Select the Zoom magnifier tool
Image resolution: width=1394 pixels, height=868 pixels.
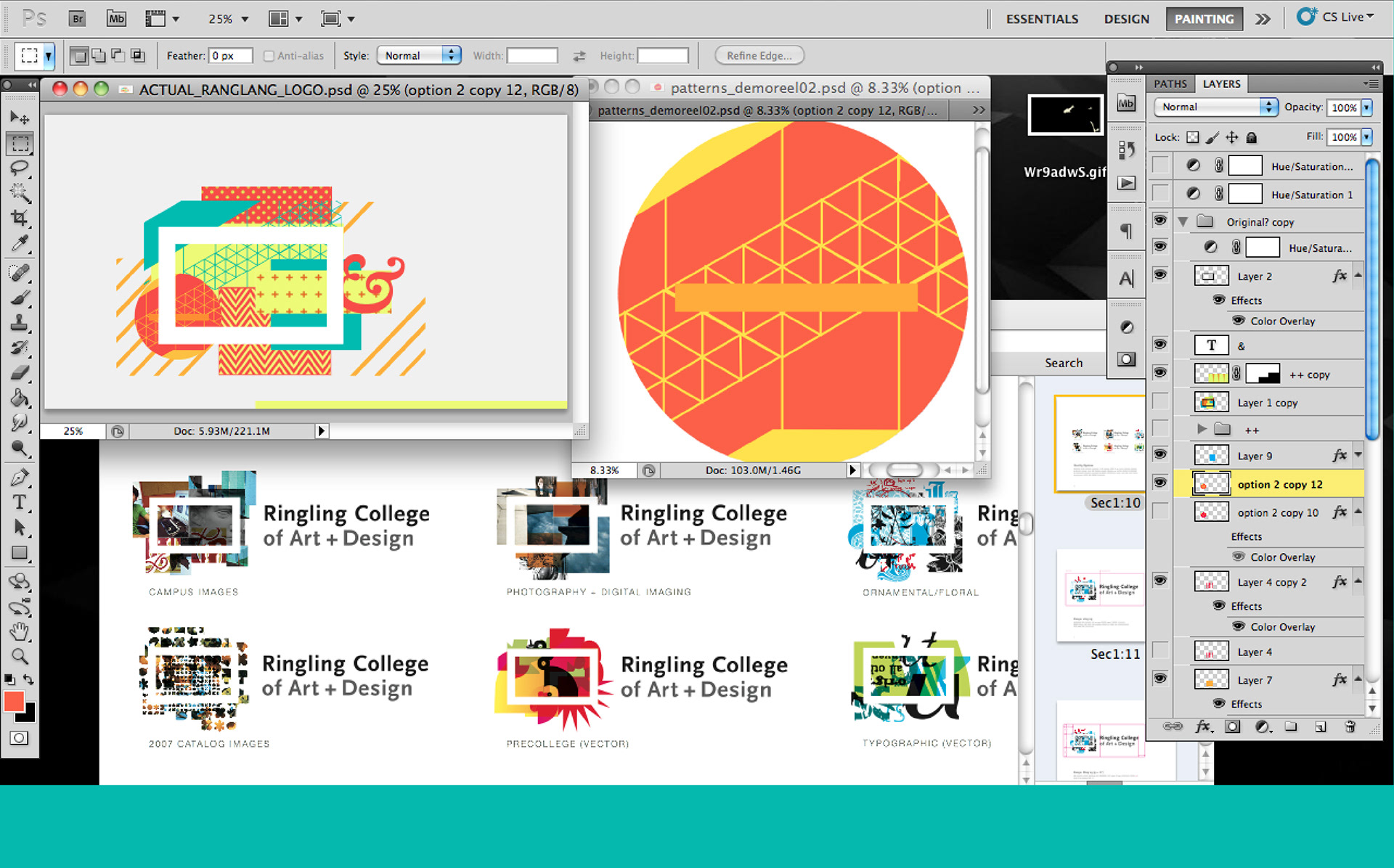20,657
